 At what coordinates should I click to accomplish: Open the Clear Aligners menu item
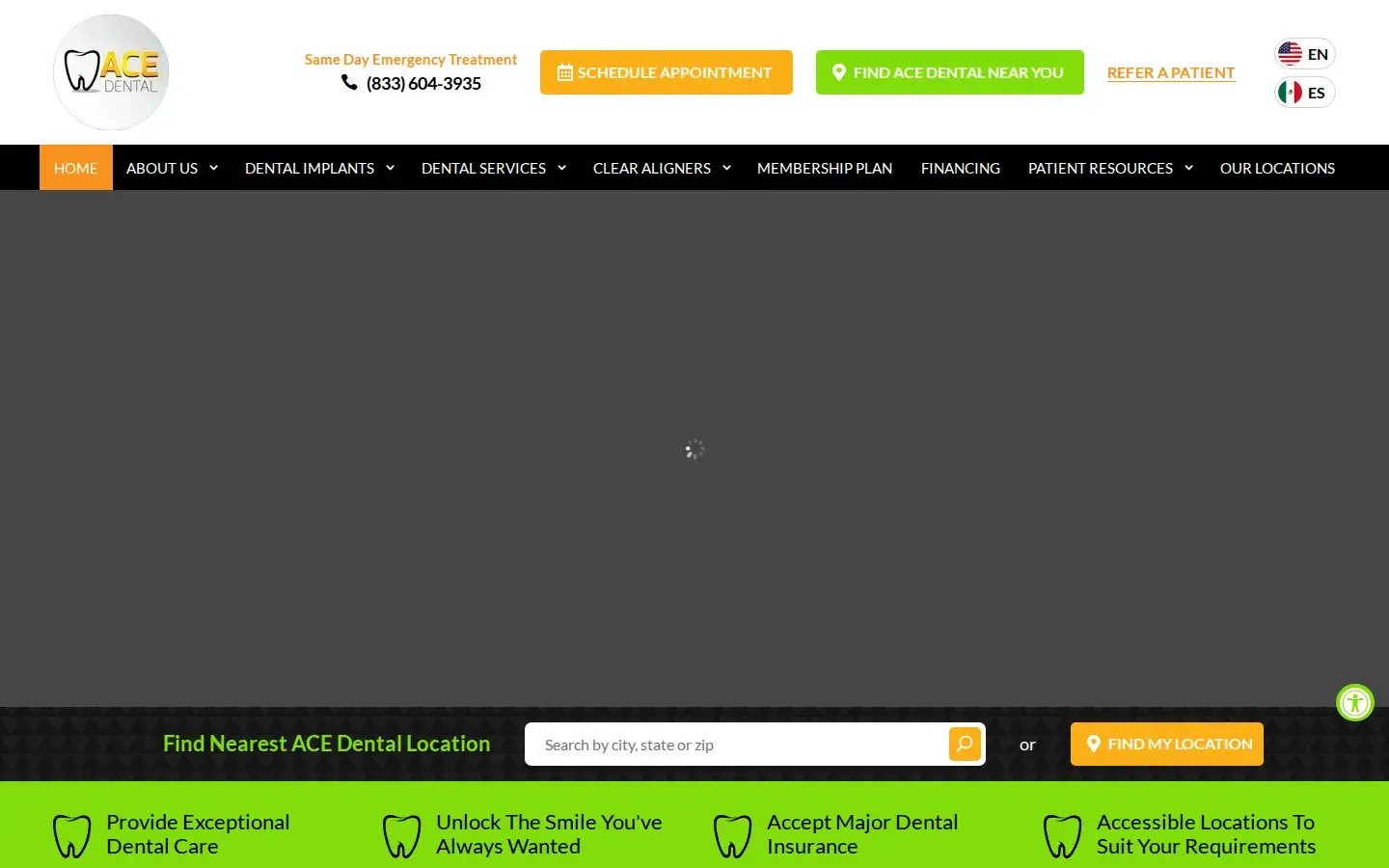coord(652,168)
